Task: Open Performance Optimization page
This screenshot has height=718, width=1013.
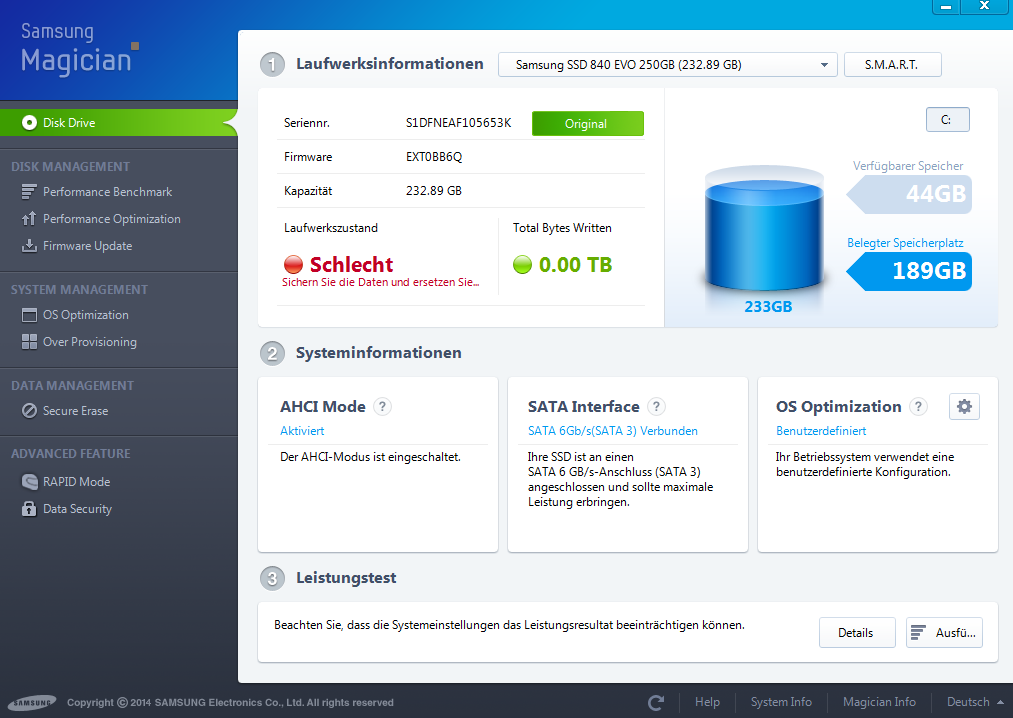Action: pos(112,219)
